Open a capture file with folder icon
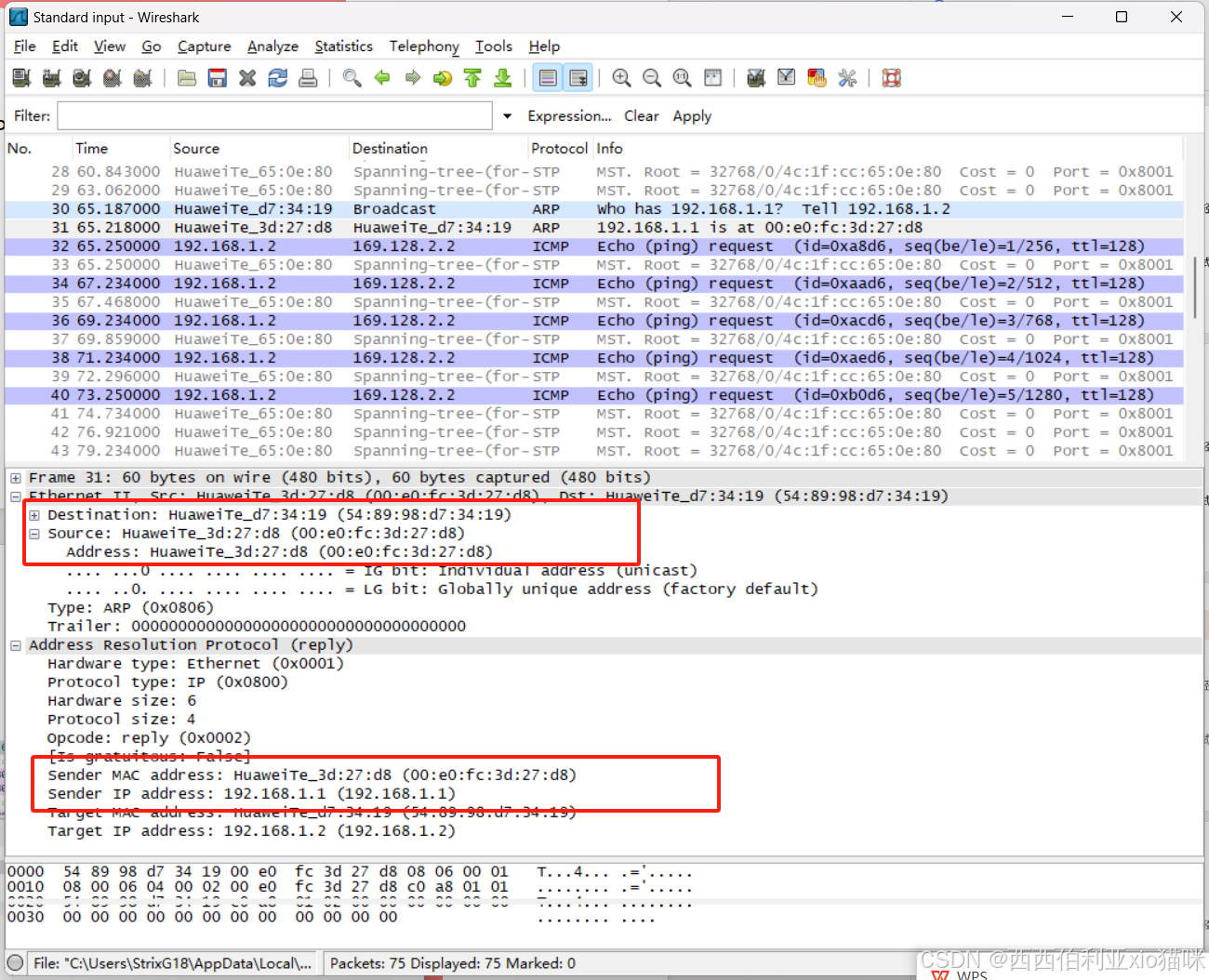 [187, 78]
